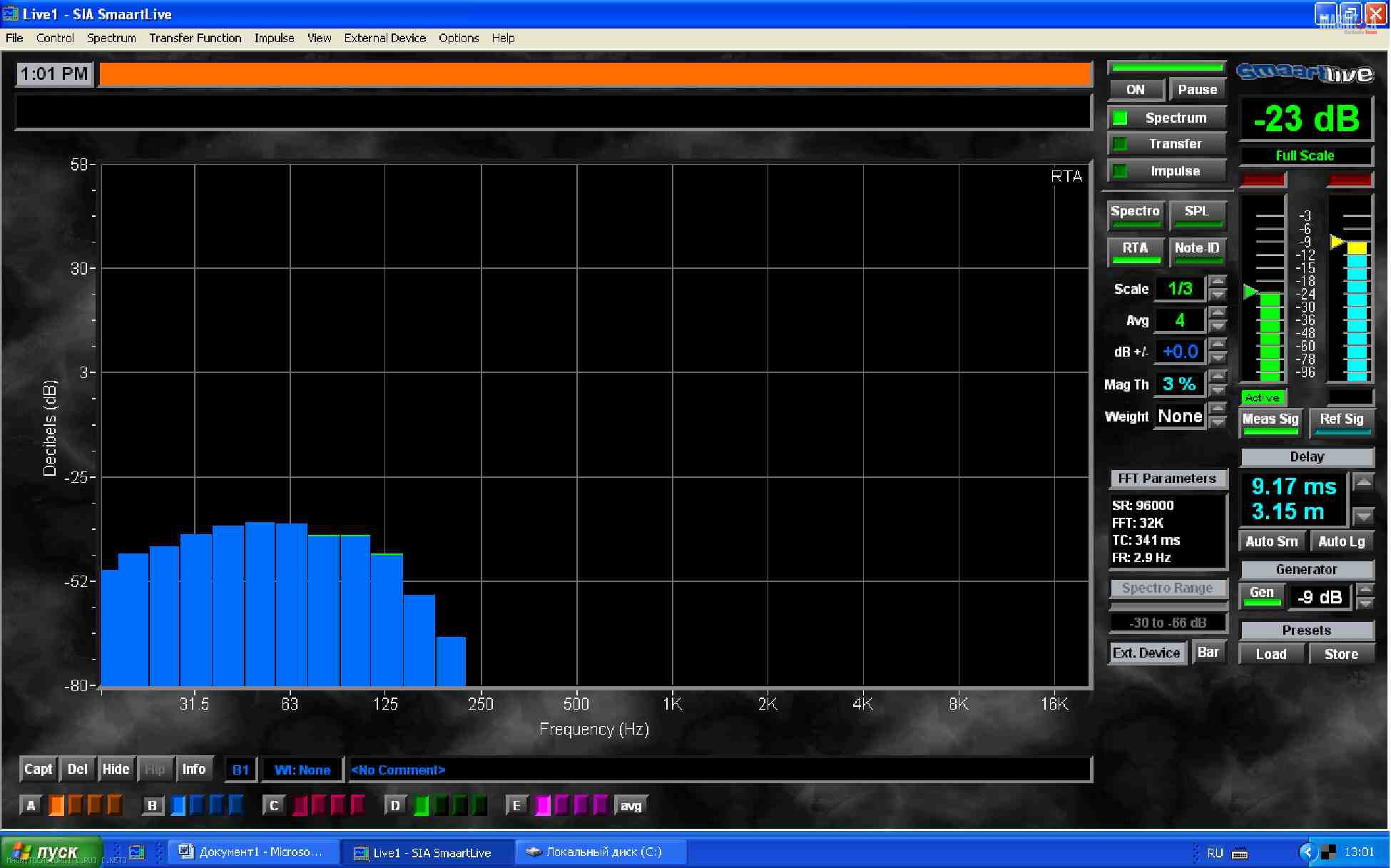
Task: Select bank D green first trace slot
Action: pos(422,806)
